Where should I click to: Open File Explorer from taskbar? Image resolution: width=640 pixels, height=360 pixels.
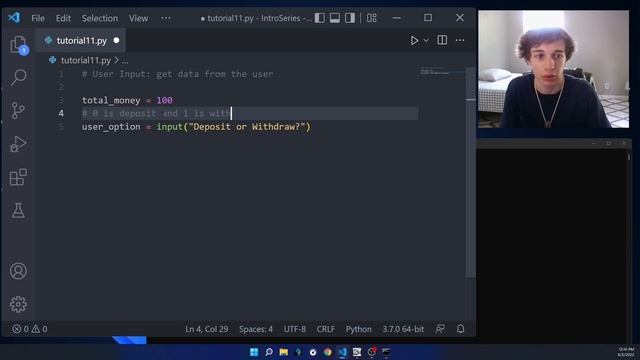284,352
